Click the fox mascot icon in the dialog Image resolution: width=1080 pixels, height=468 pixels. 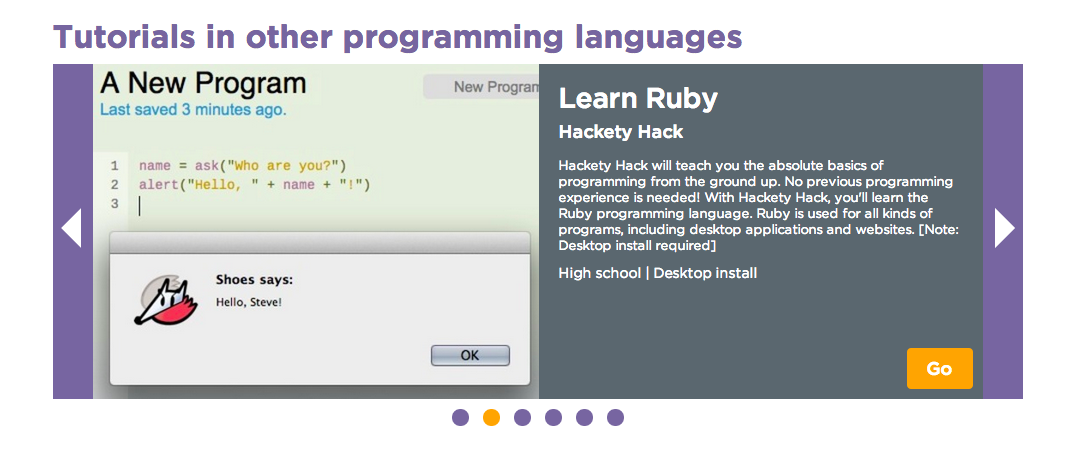[x=165, y=301]
